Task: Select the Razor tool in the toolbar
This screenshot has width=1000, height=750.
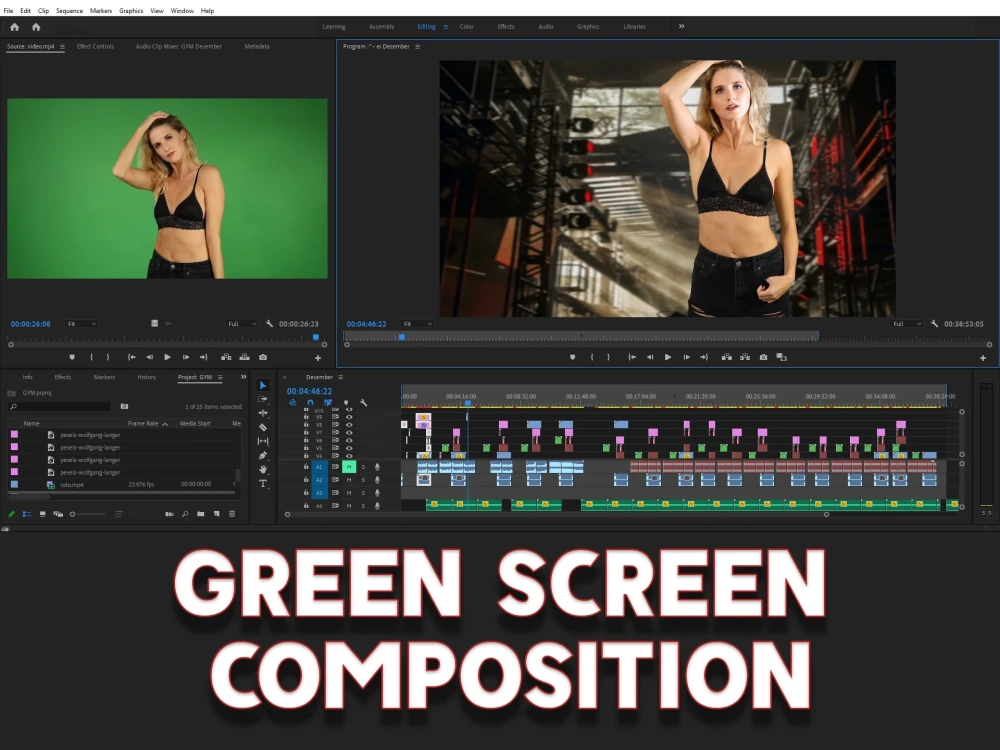Action: (x=263, y=427)
